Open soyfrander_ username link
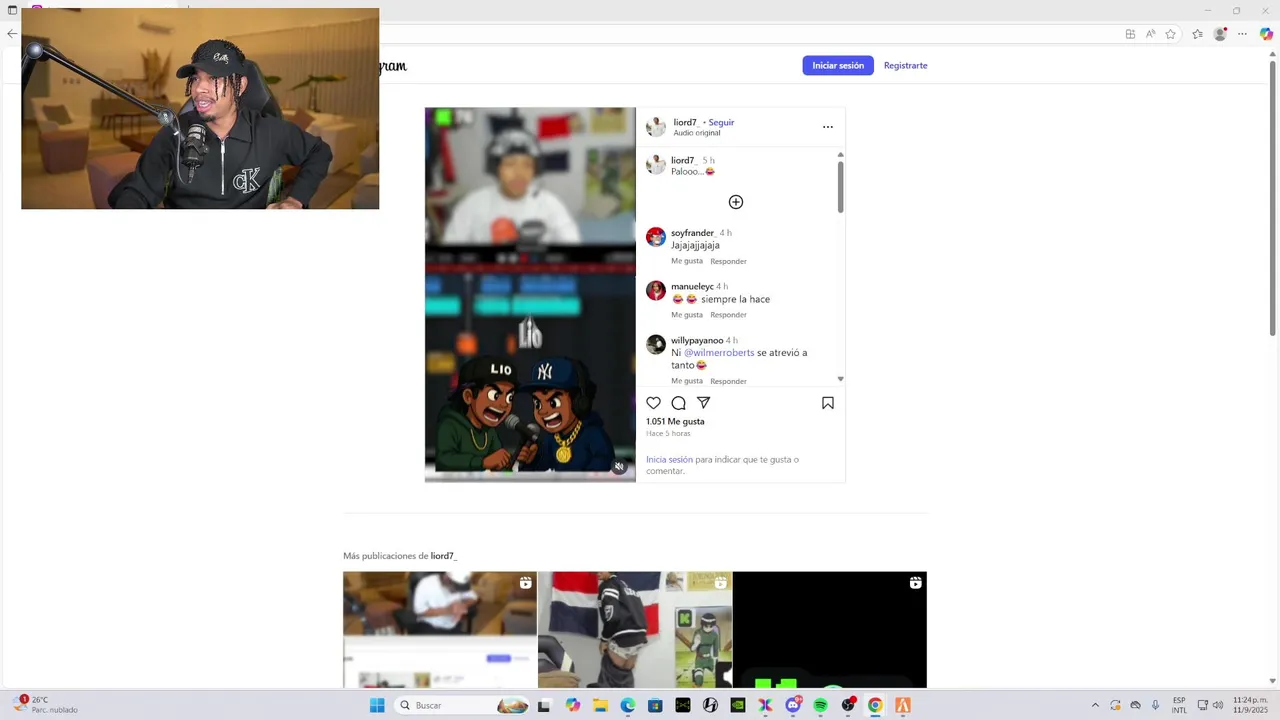 click(x=693, y=233)
